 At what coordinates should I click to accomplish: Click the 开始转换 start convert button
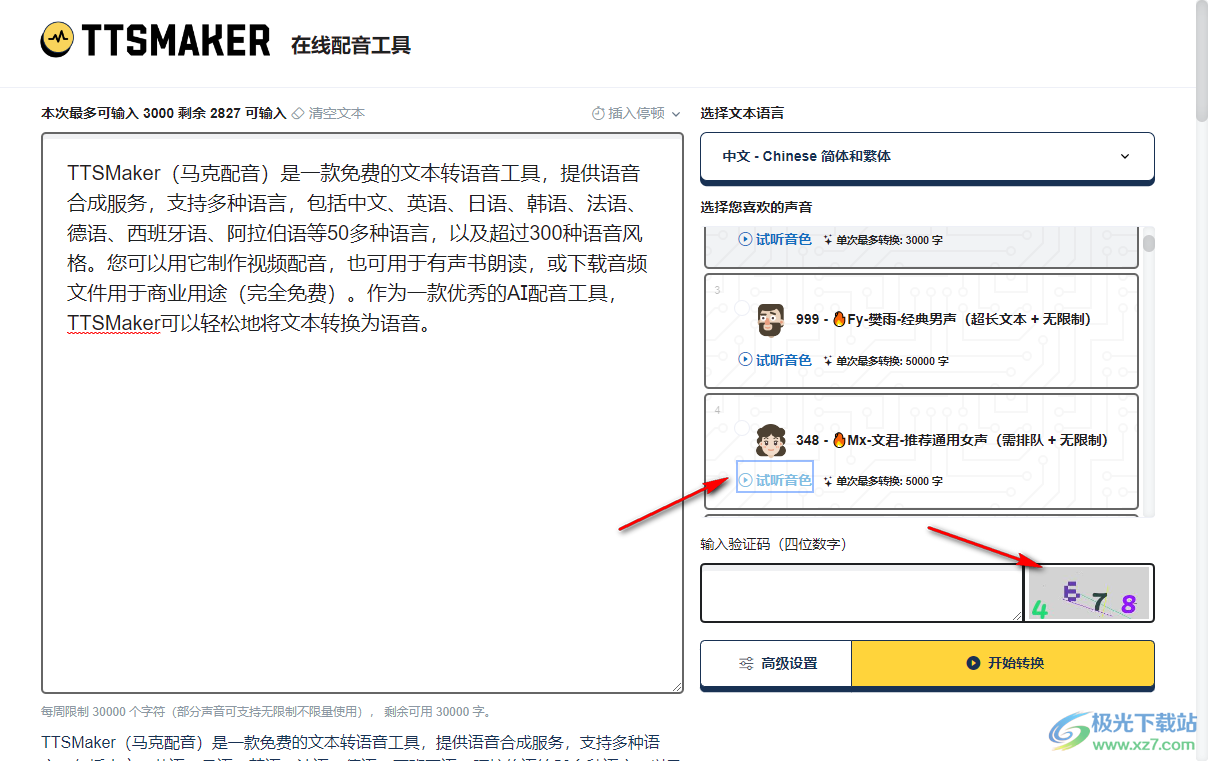pyautogui.click(x=1003, y=663)
